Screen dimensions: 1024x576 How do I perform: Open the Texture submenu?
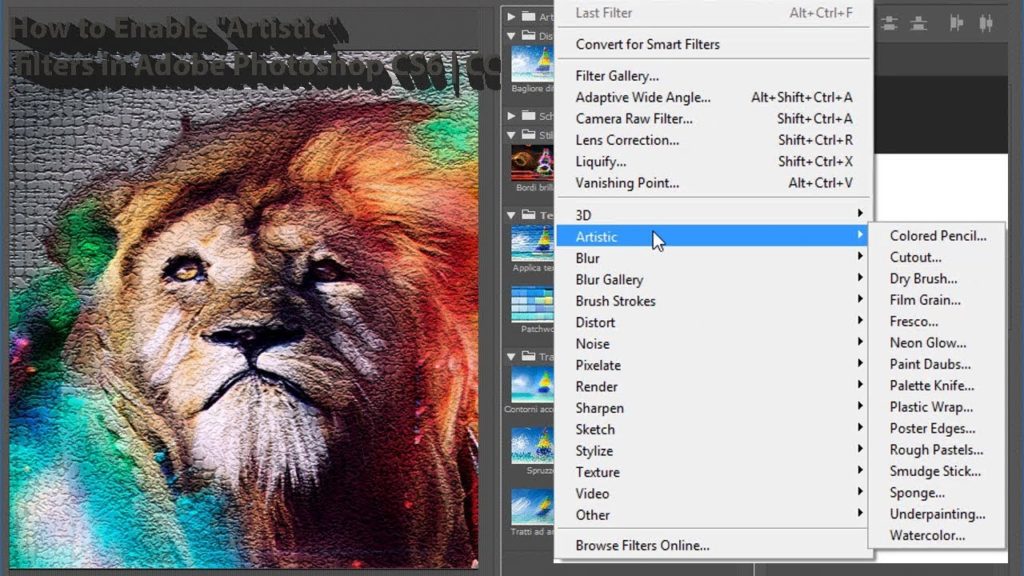click(713, 472)
